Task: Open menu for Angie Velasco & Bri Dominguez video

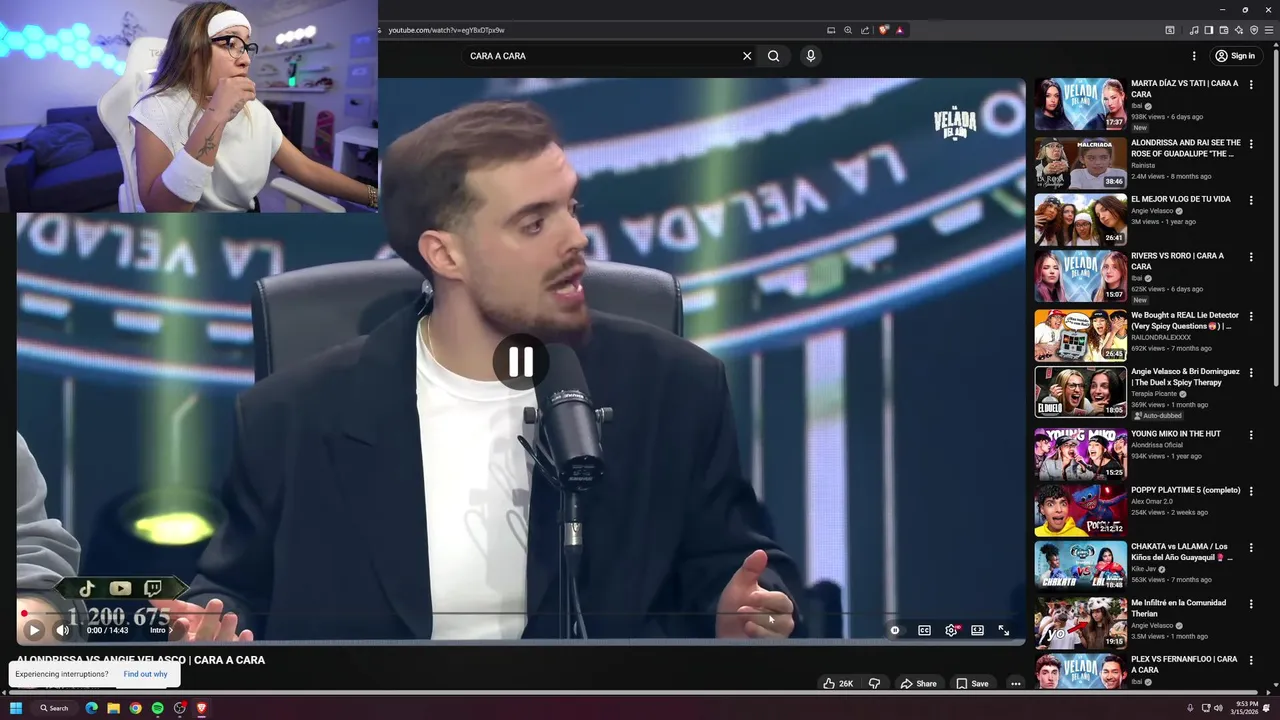Action: coord(1250,372)
